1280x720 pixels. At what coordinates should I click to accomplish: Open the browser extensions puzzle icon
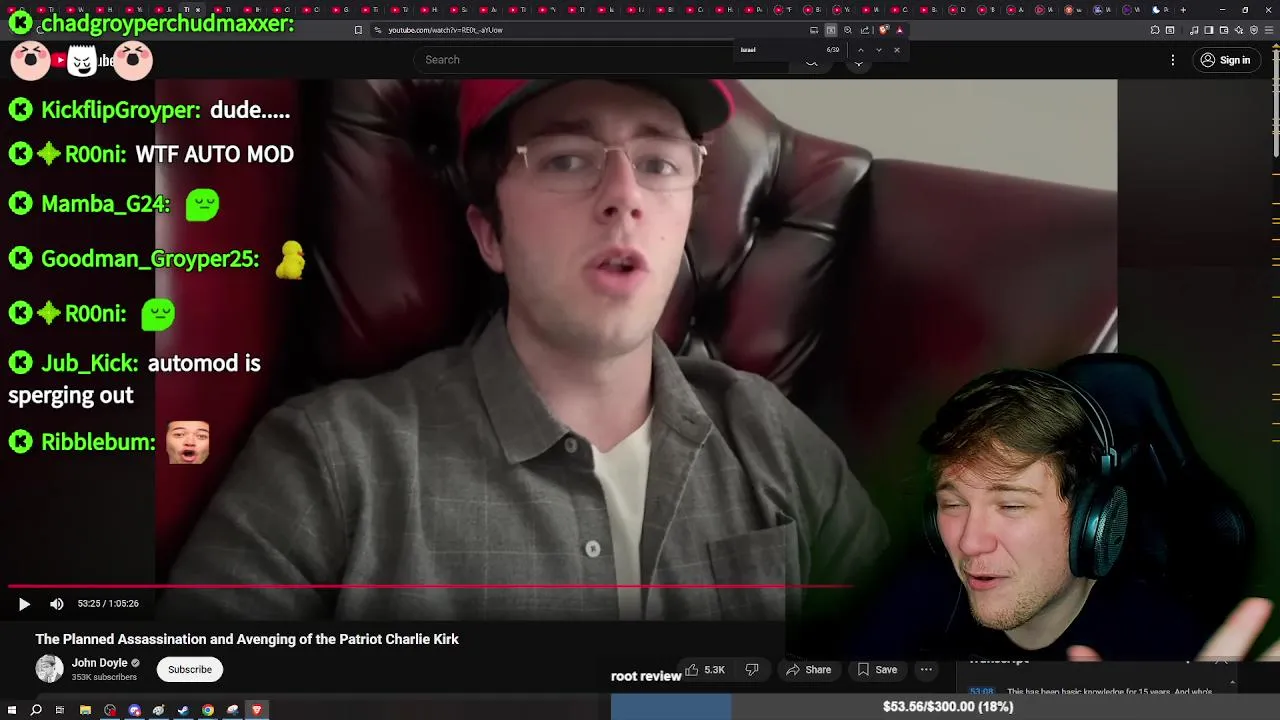click(x=1155, y=30)
